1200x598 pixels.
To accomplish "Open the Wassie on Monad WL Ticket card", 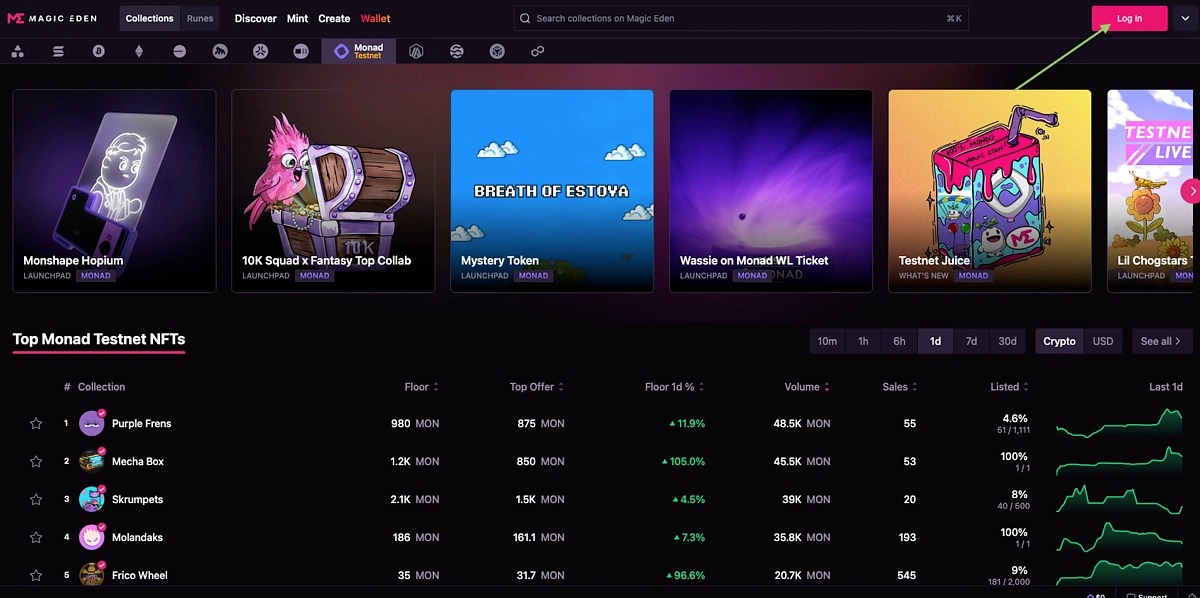I will (x=771, y=191).
